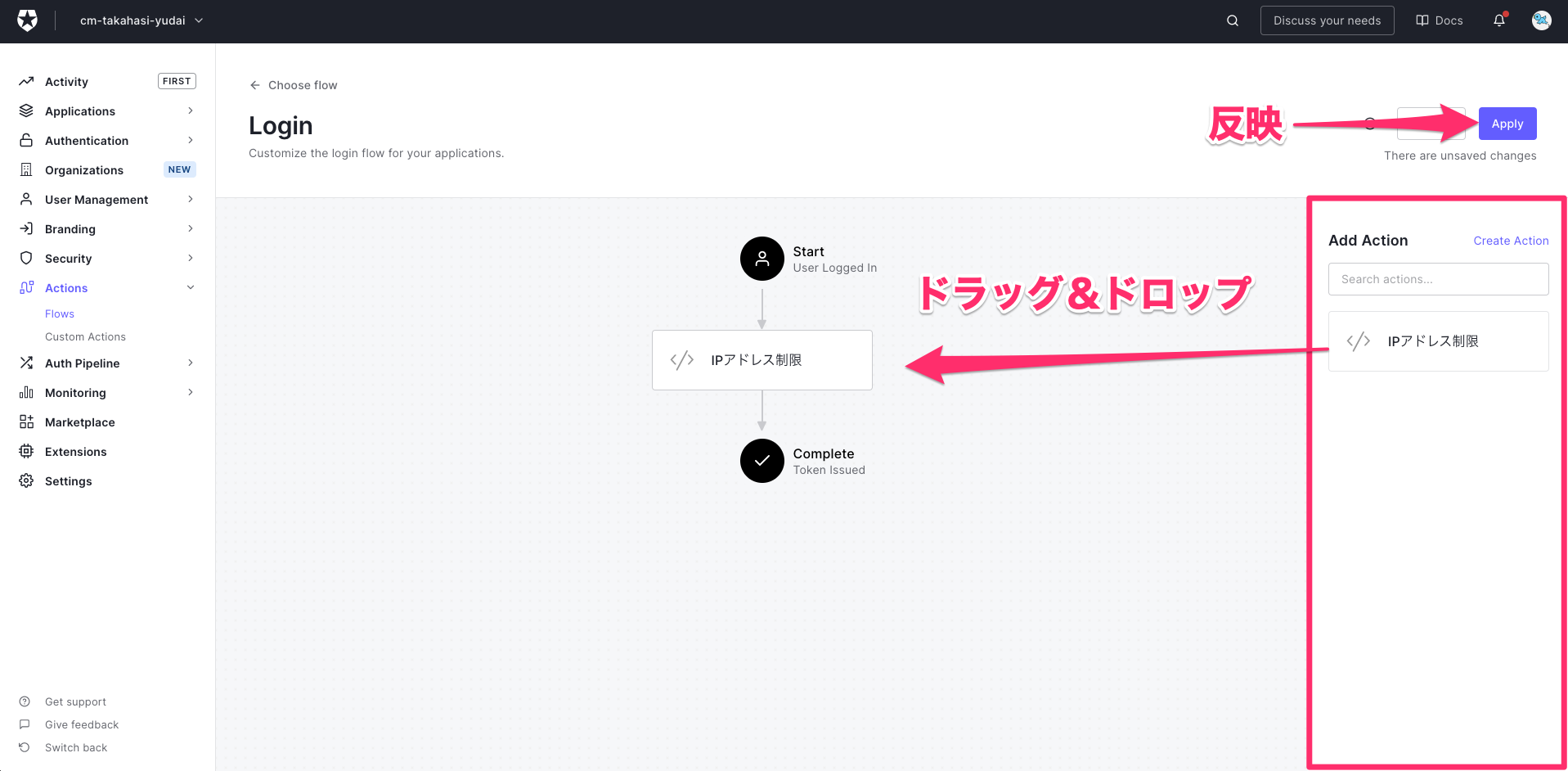
Task: Click the Search actions input field
Action: pyautogui.click(x=1437, y=278)
